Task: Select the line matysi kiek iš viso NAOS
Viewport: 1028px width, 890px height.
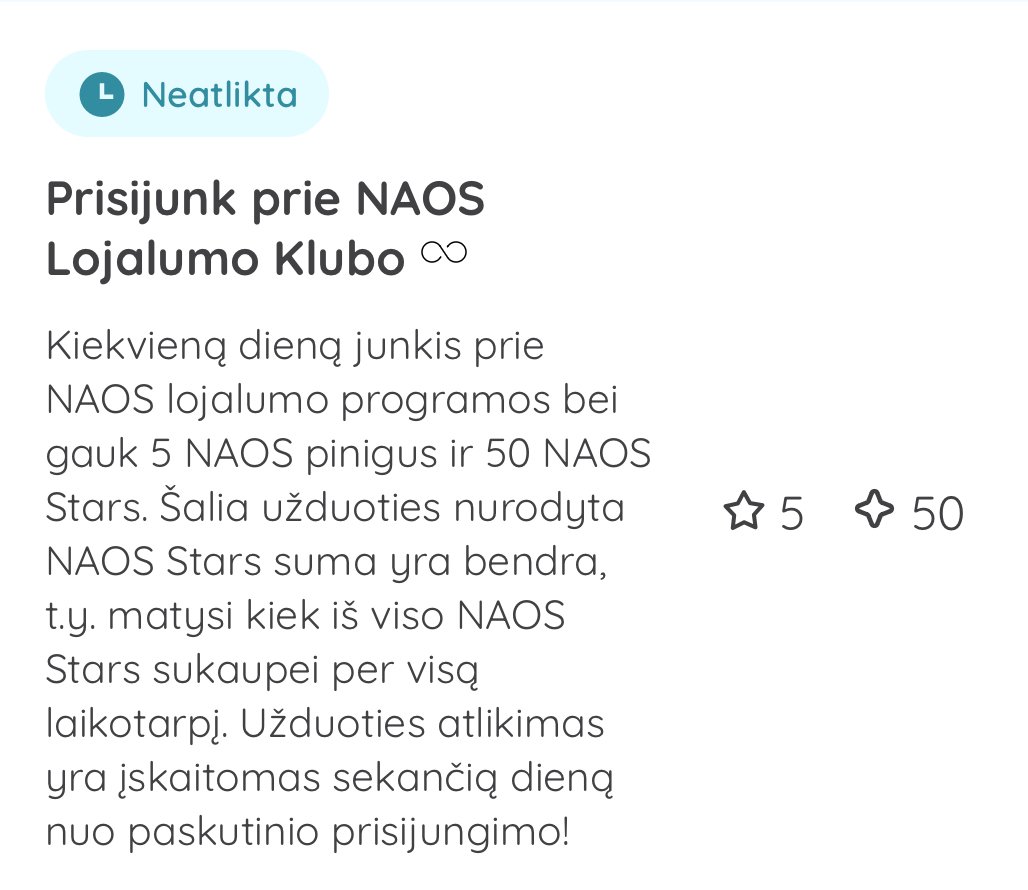Action: [336, 617]
